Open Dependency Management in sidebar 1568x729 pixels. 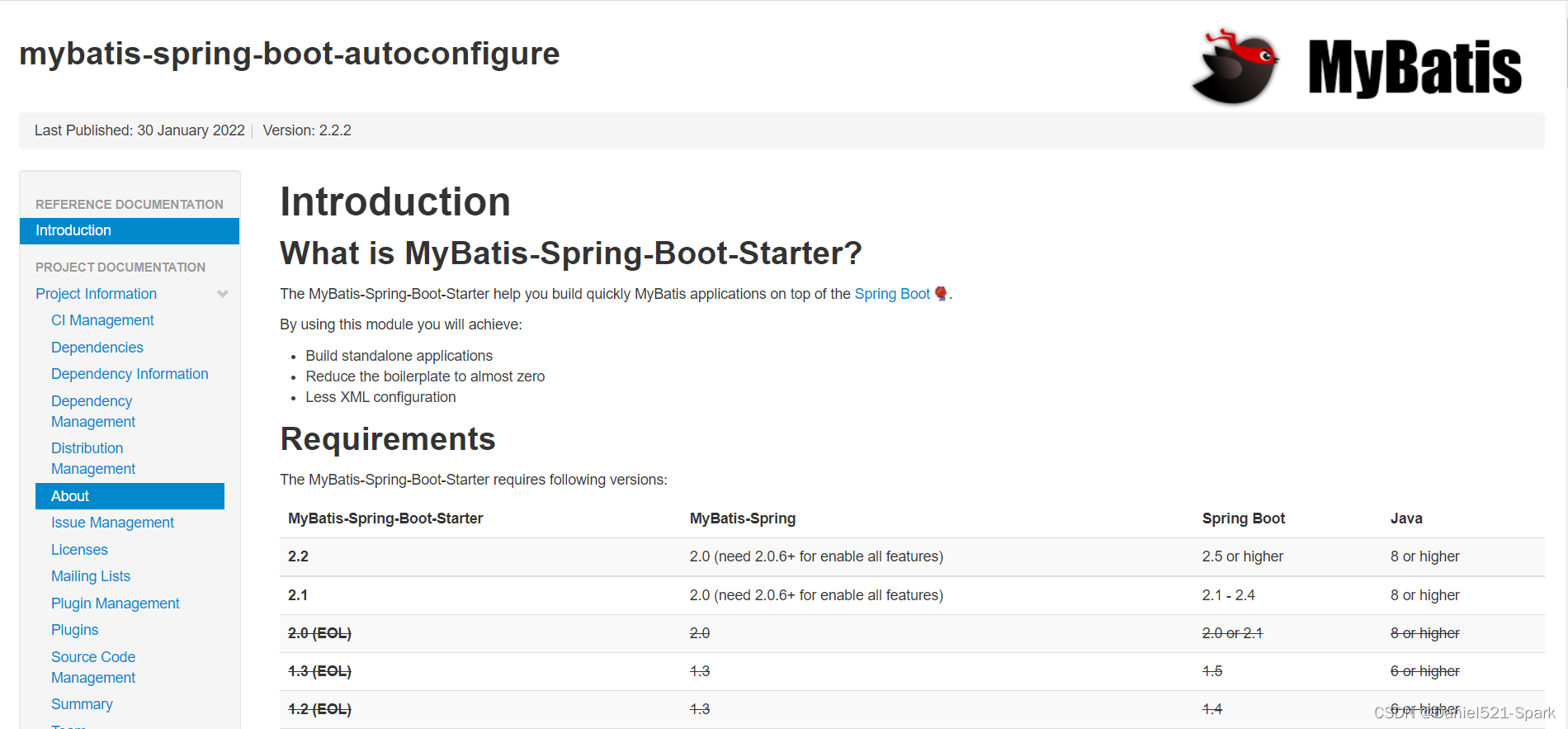click(x=93, y=411)
